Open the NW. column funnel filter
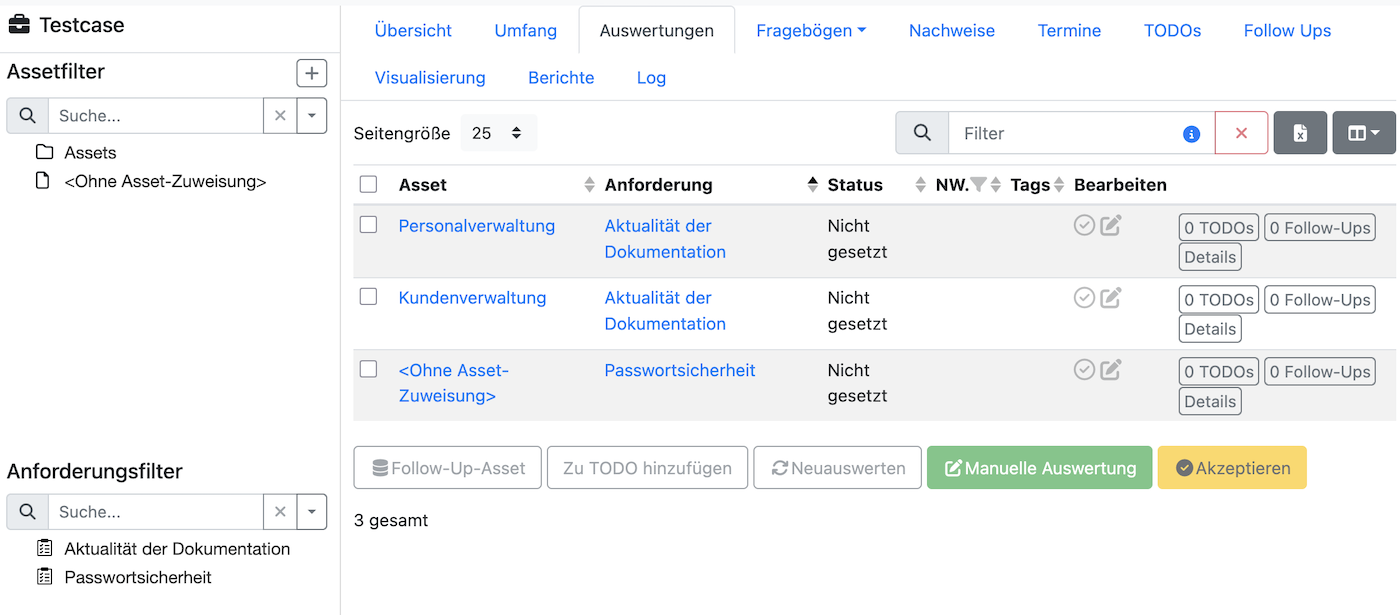Viewport: 1400px width, 615px height. tap(977, 183)
